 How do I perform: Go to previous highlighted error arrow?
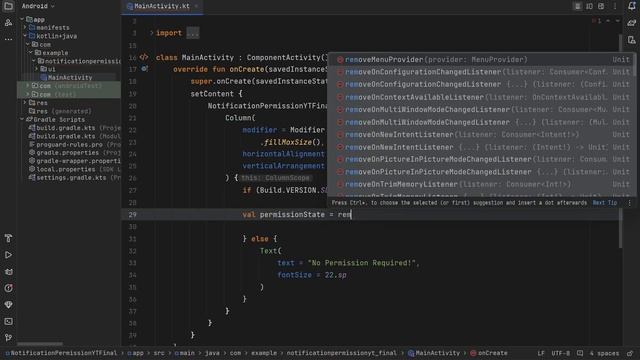click(608, 20)
